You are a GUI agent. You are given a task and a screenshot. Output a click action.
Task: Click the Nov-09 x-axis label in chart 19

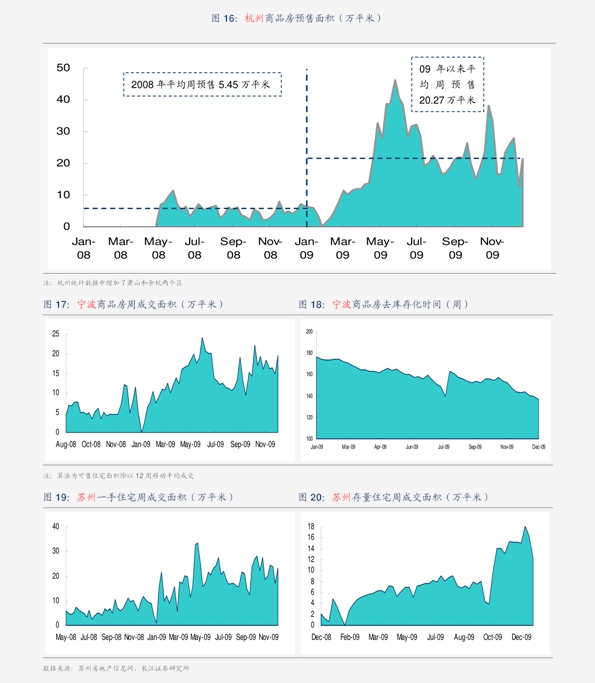click(x=268, y=637)
